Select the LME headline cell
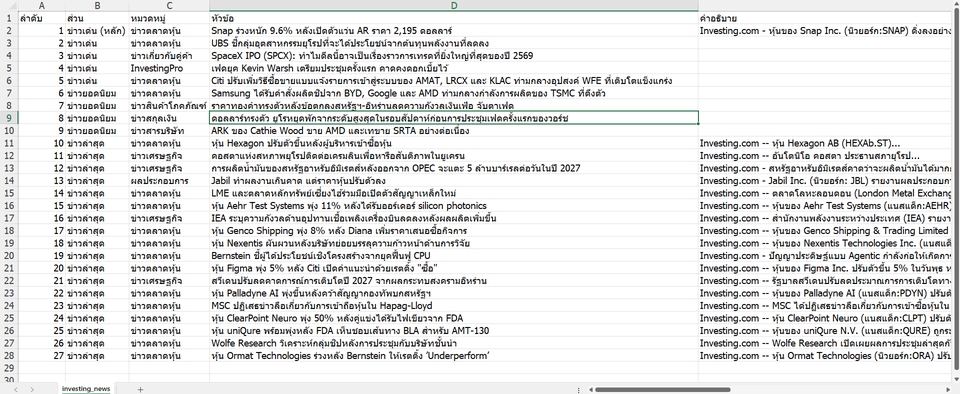Screen dimensions: 960x394 [454, 193]
